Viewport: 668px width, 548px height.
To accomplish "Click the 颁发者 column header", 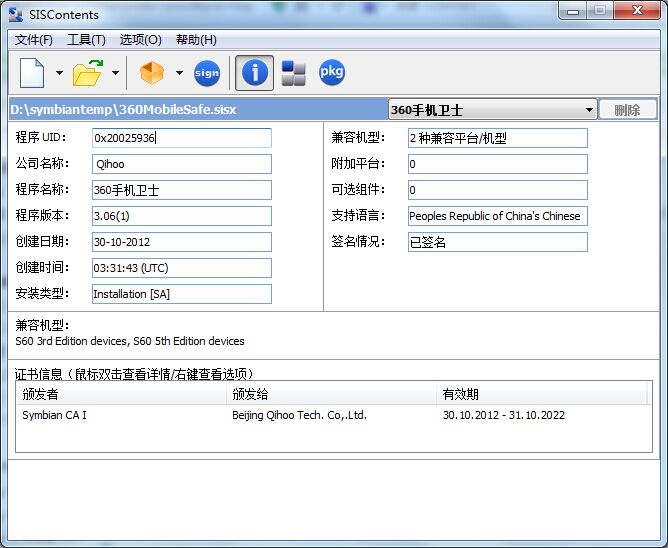I will 121,394.
